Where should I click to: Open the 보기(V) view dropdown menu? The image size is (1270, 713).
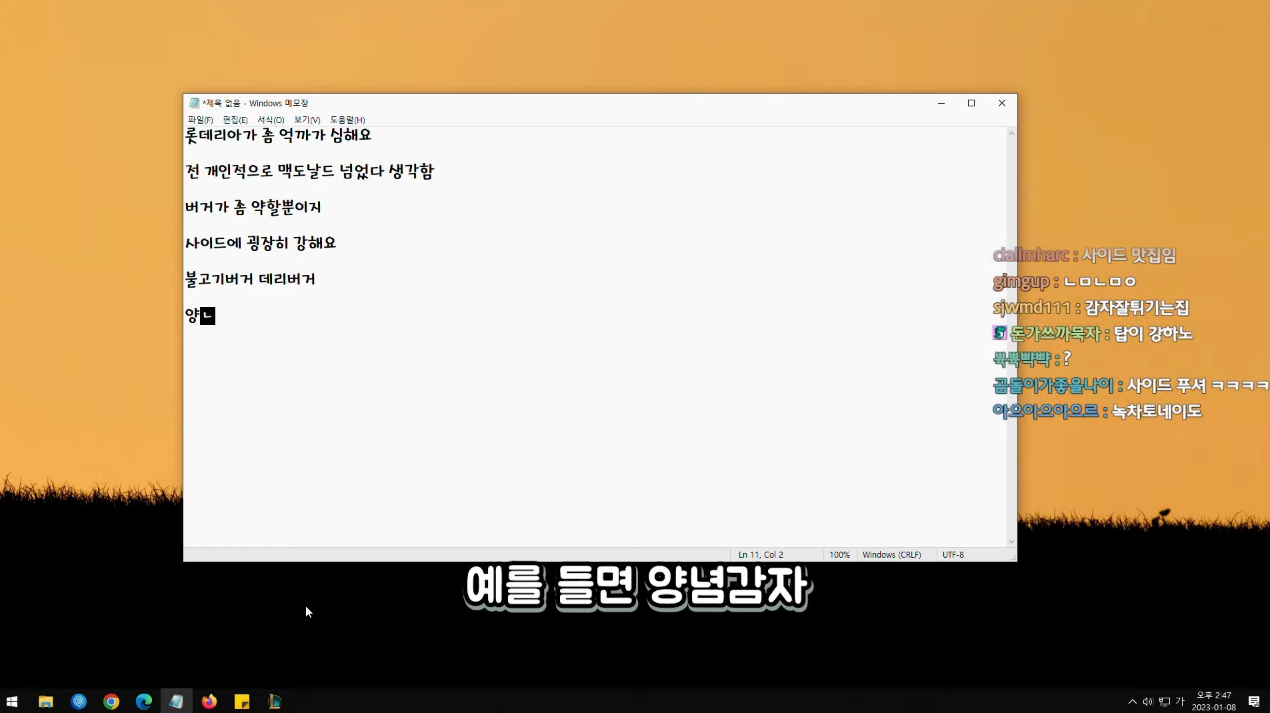[x=306, y=119]
